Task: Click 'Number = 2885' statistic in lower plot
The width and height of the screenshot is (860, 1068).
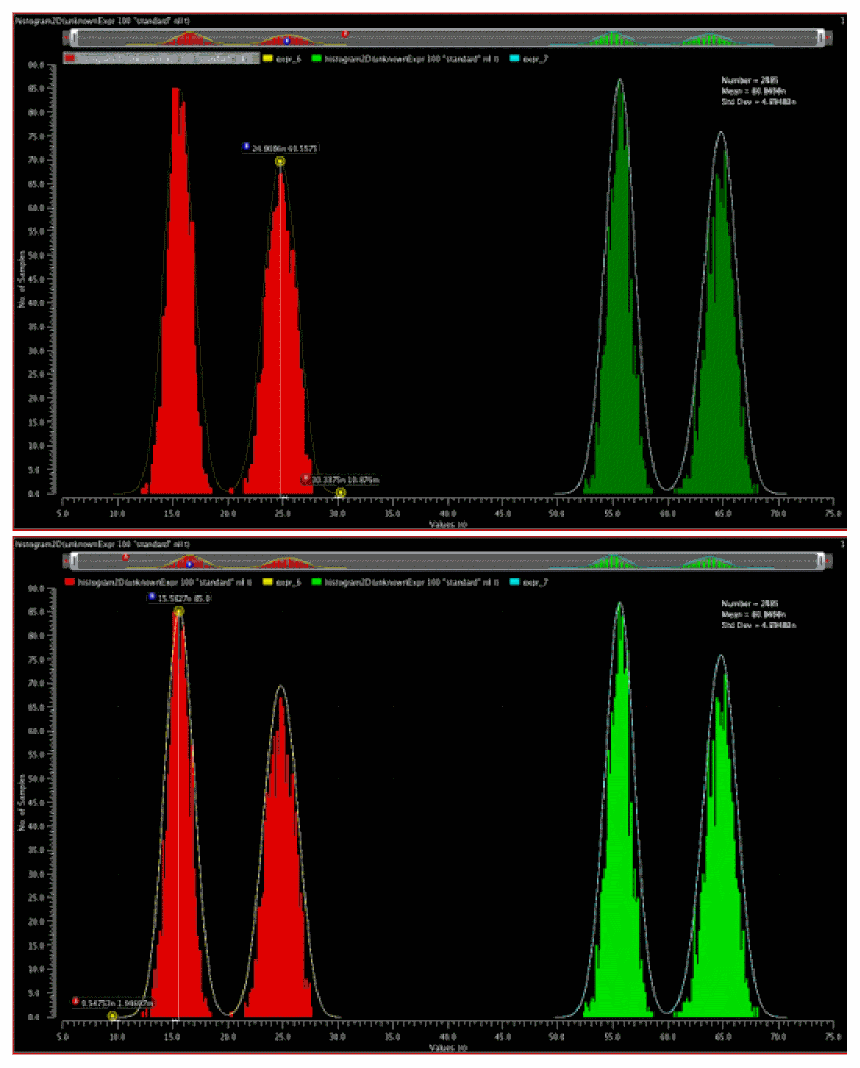Action: 750,603
